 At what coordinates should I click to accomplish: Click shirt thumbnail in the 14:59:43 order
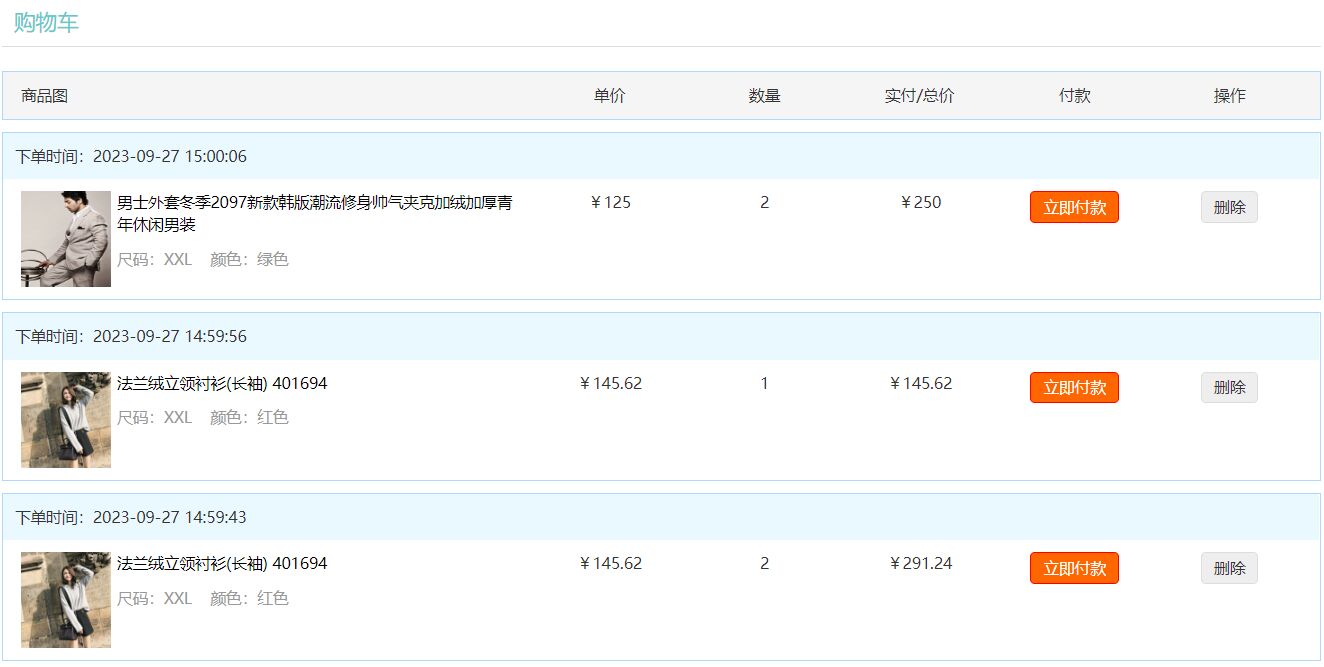66,600
